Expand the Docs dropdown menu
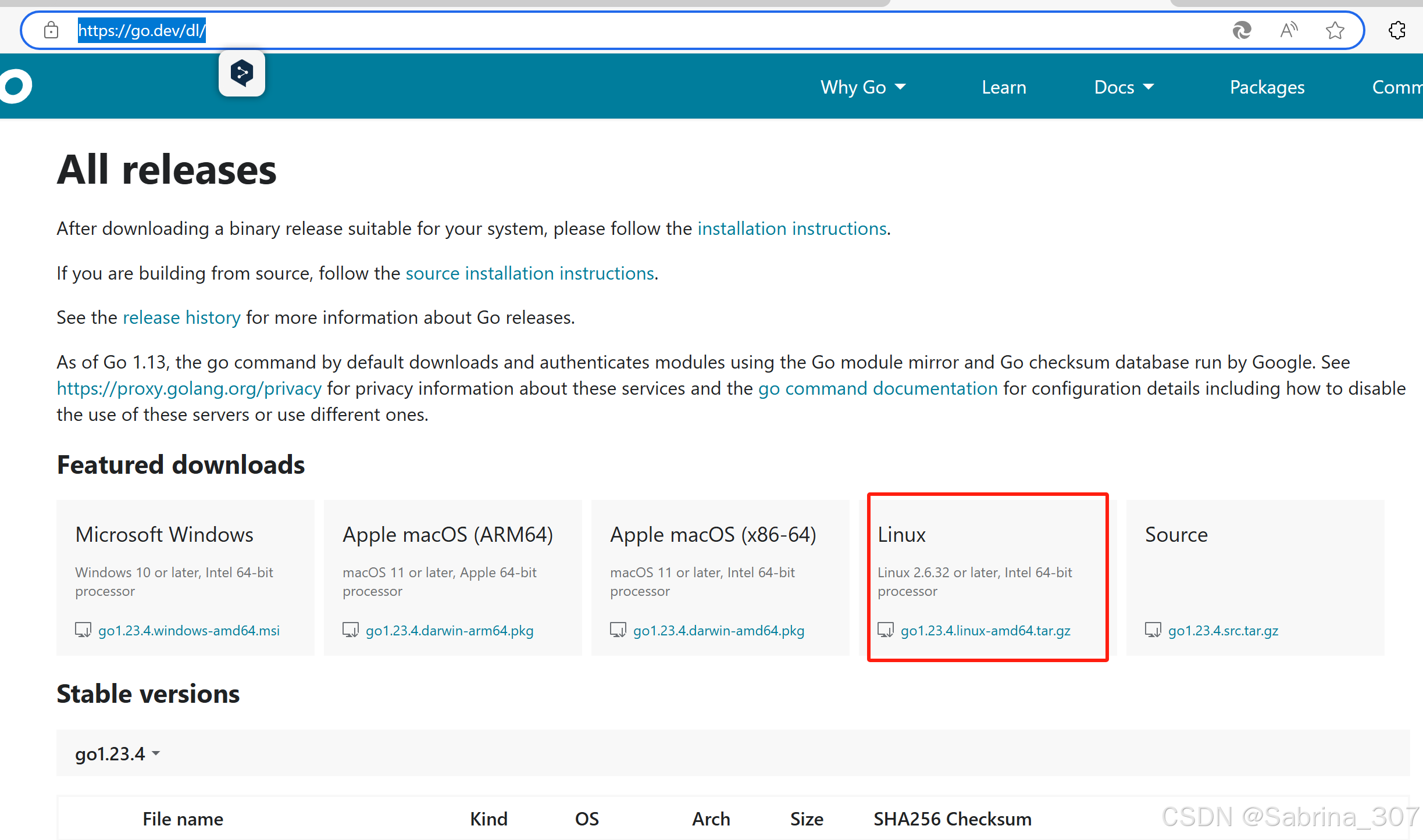This screenshot has height=840, width=1423. (1124, 87)
